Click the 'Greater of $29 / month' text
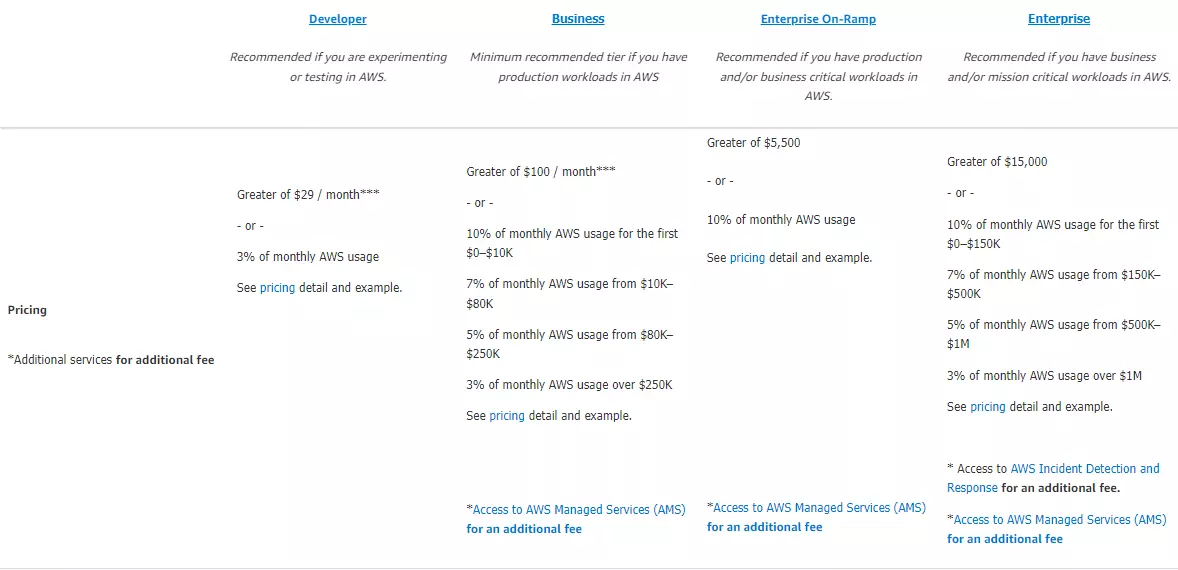 tap(308, 195)
